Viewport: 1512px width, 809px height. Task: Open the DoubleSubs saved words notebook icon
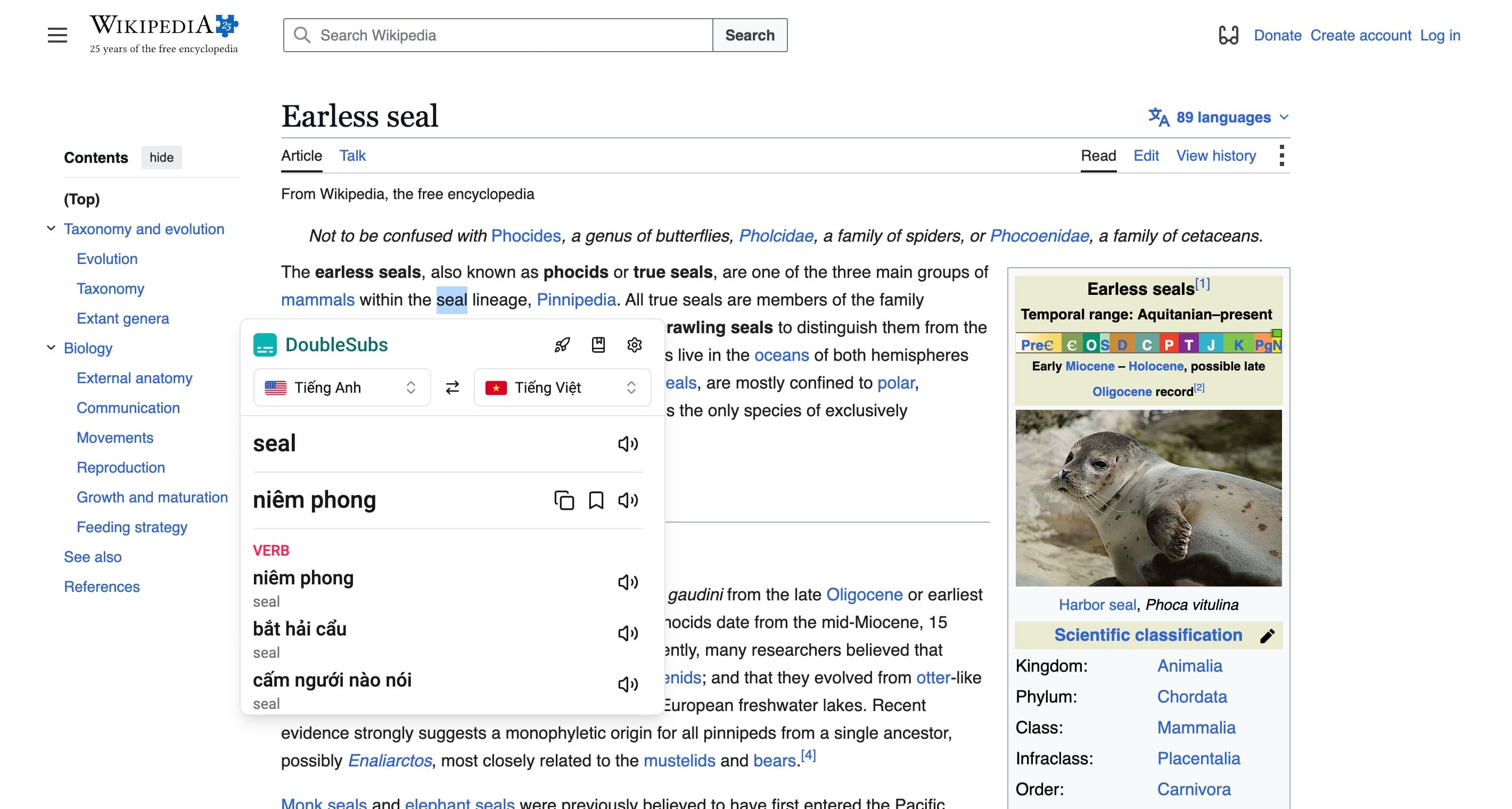[598, 345]
